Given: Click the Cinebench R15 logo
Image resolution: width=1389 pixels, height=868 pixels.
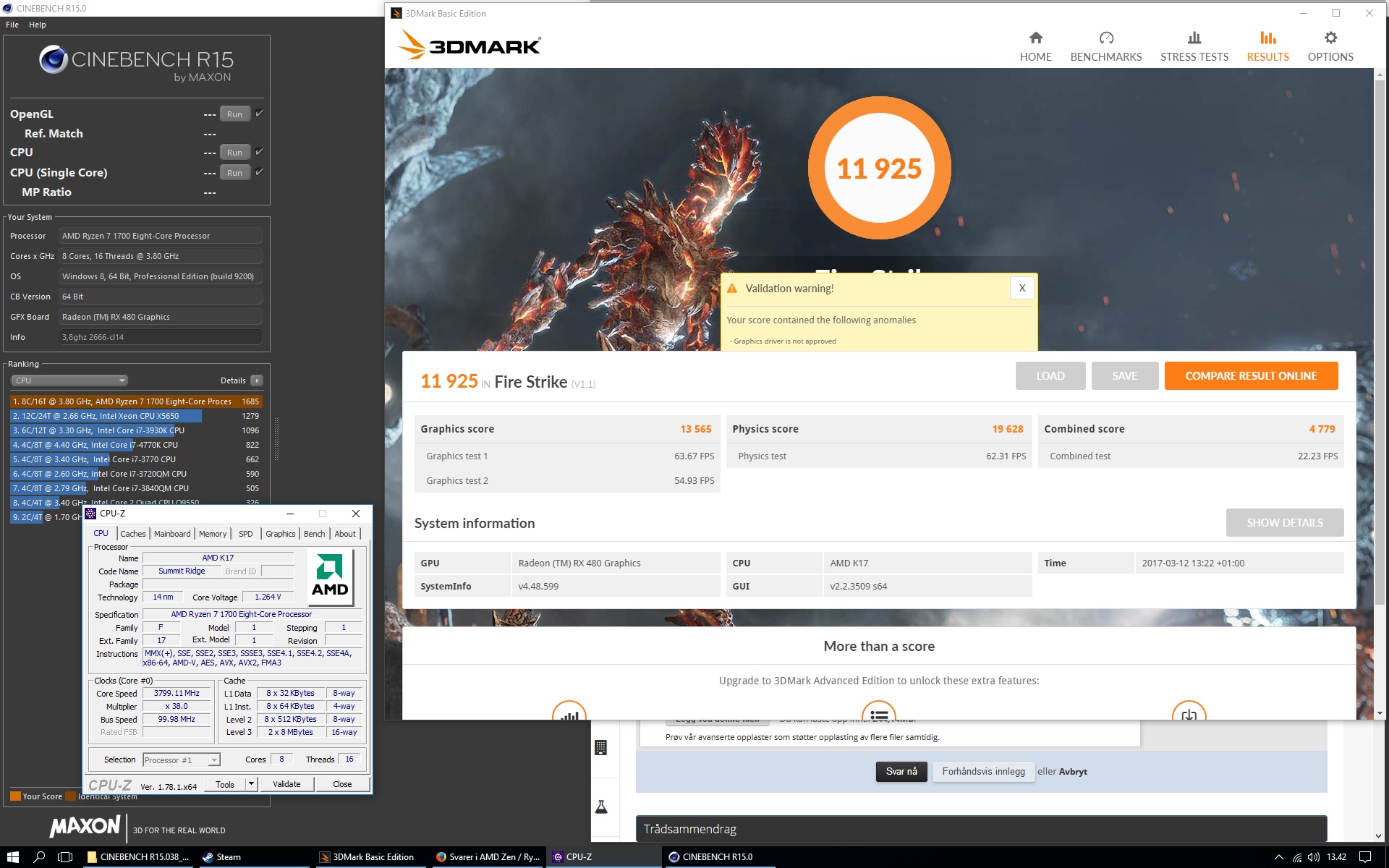Looking at the screenshot, I should [137, 63].
